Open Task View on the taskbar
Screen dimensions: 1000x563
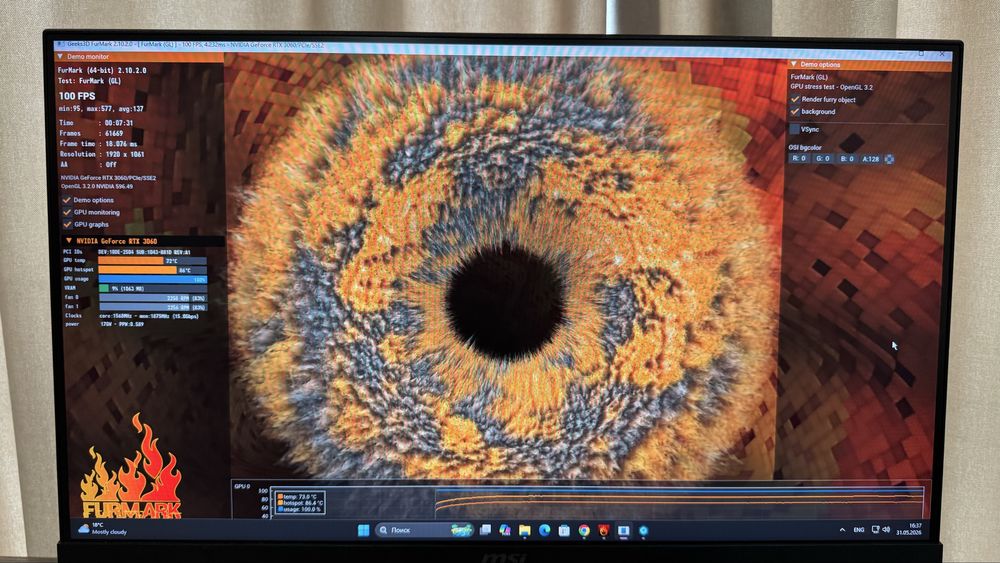pos(485,530)
